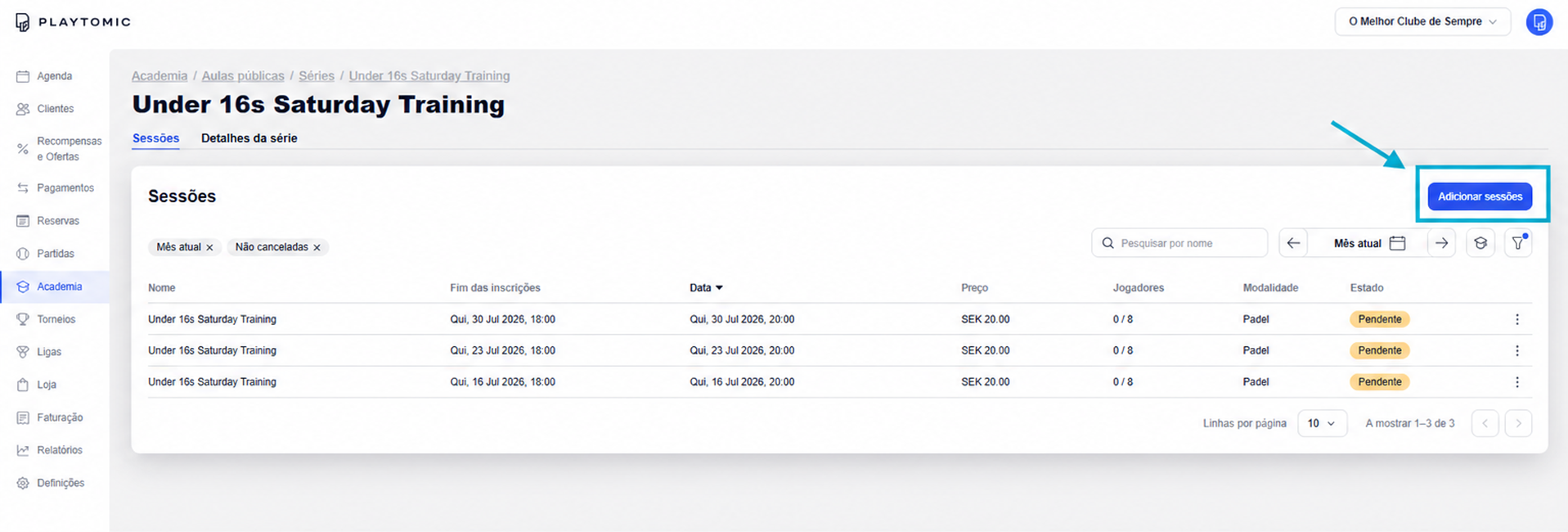Open the Agenda calendar icon in sidebar
The width and height of the screenshot is (1568, 532).
pos(23,76)
